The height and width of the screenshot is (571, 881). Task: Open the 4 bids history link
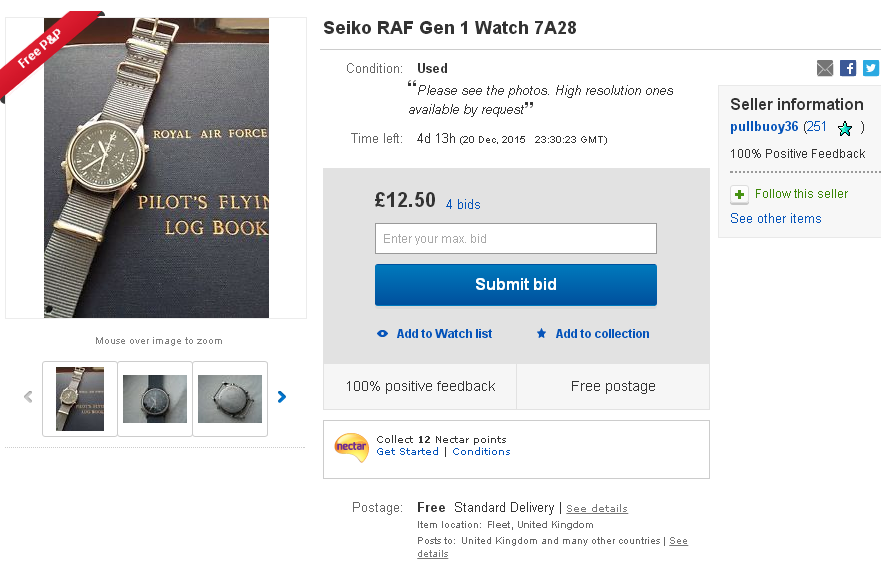point(463,204)
